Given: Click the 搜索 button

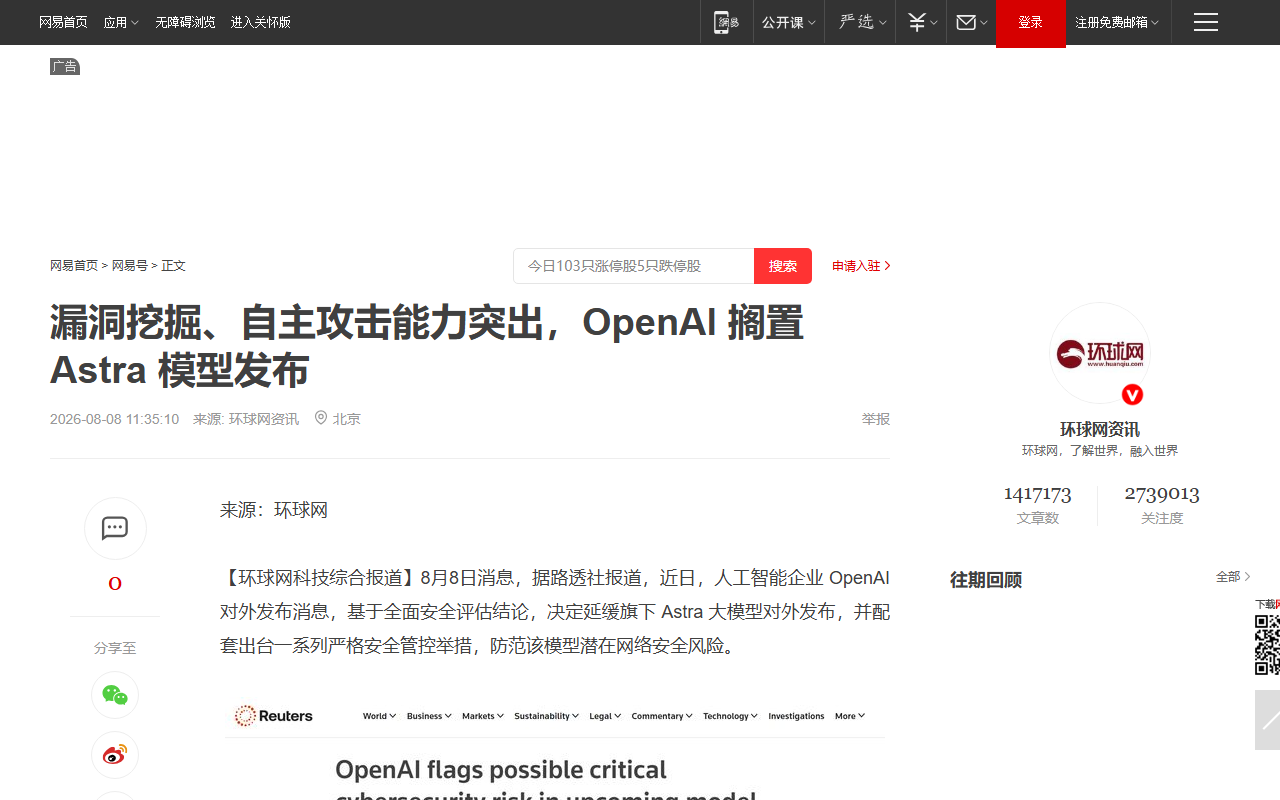Looking at the screenshot, I should [x=783, y=266].
